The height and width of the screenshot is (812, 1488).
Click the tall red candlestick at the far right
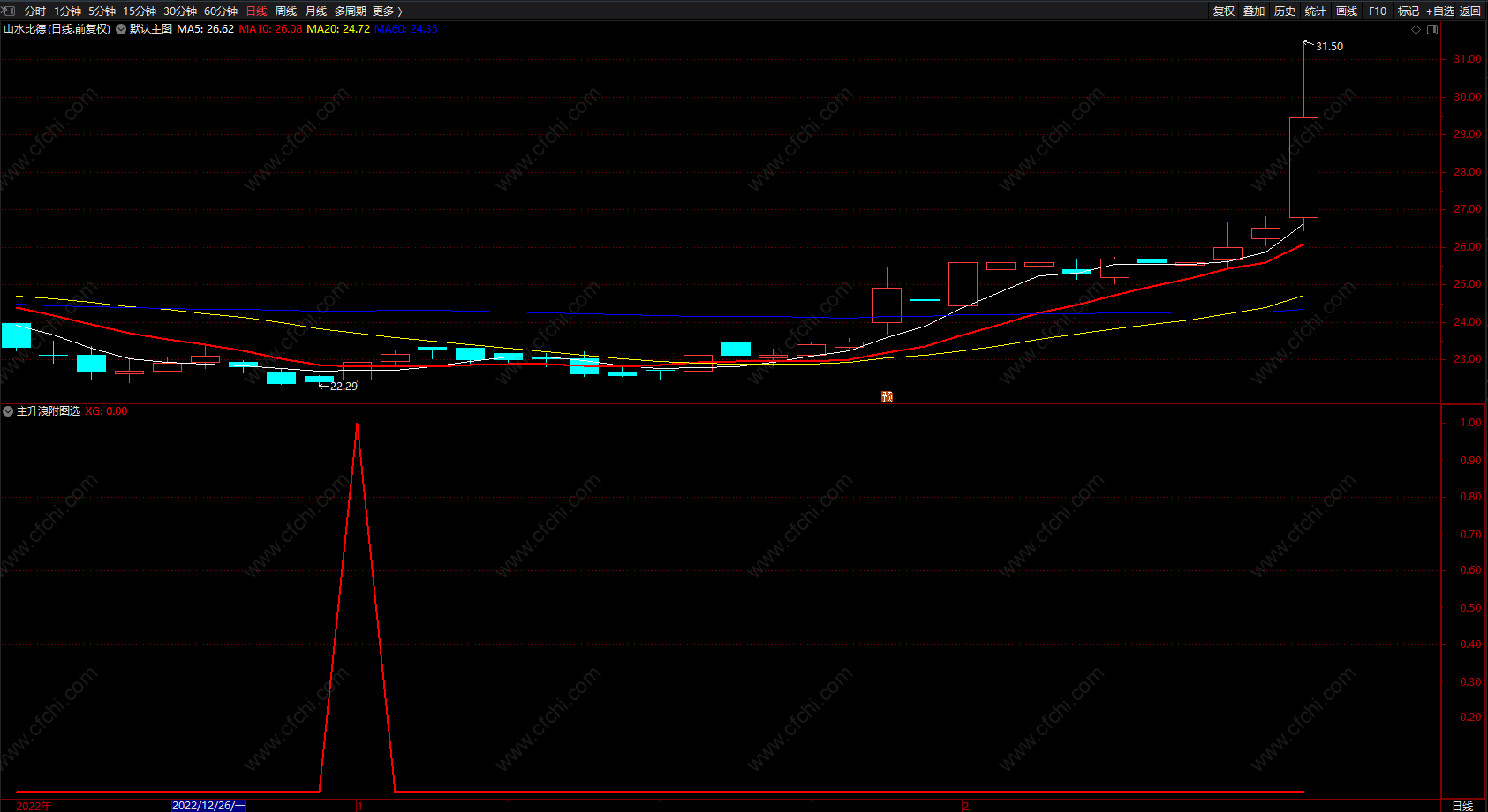point(1303,168)
